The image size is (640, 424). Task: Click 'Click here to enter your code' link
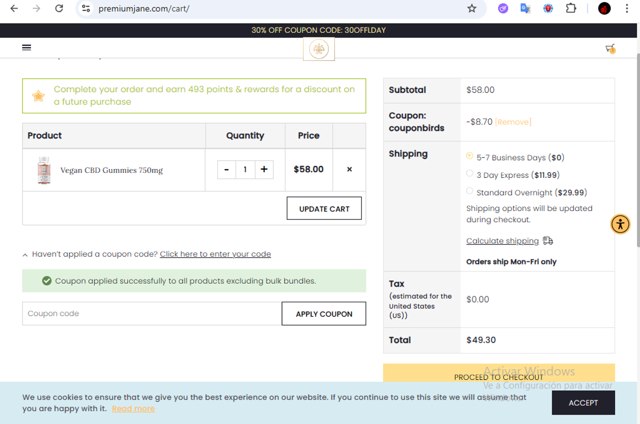(x=215, y=254)
